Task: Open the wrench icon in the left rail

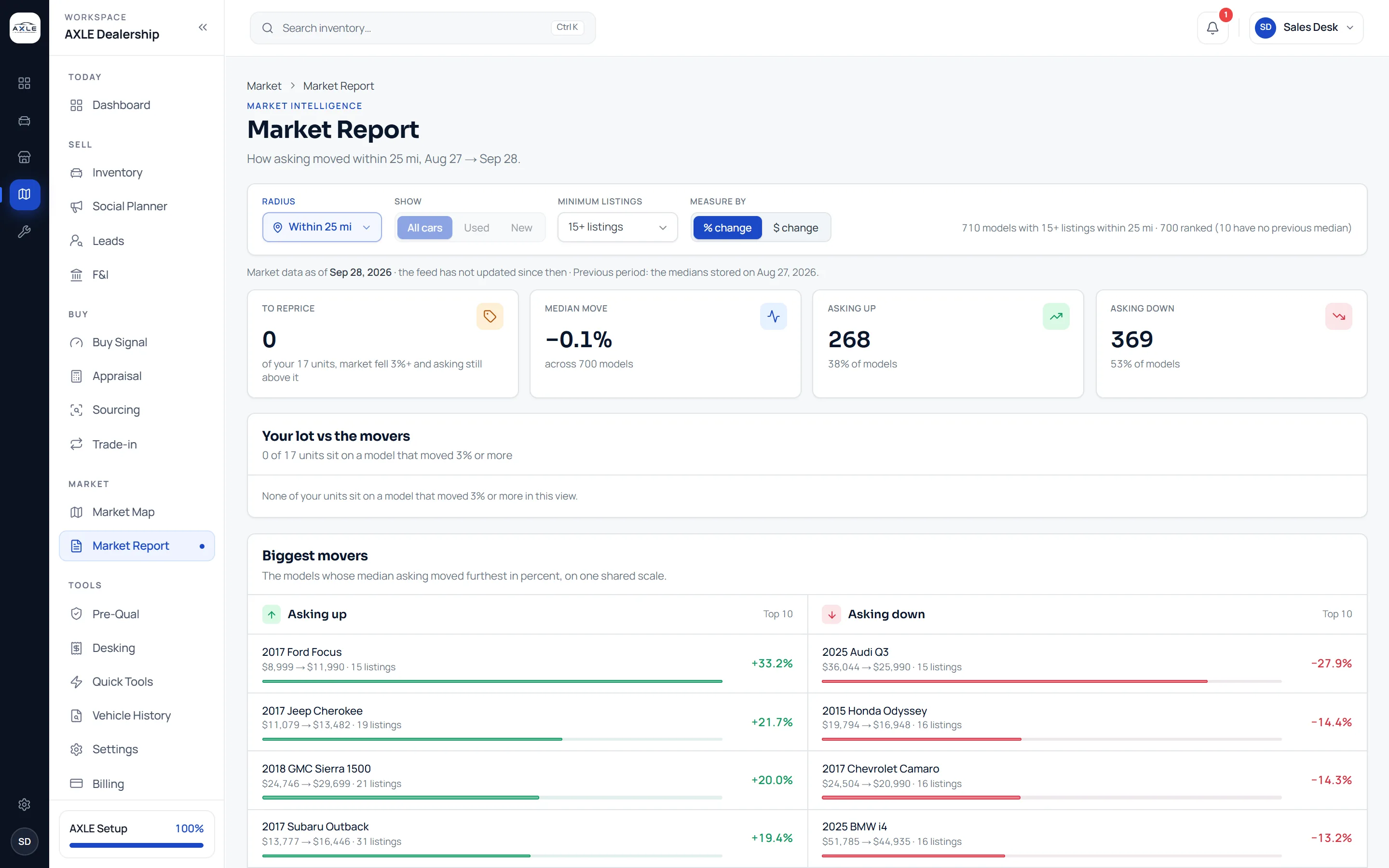Action: [x=24, y=232]
